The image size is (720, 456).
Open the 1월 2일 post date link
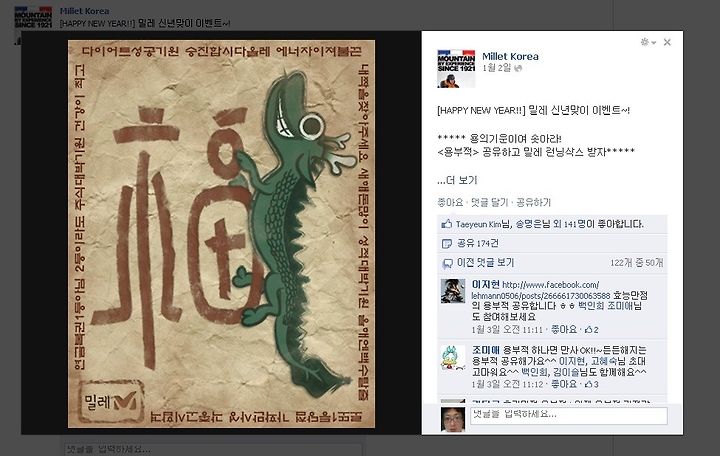point(496,68)
